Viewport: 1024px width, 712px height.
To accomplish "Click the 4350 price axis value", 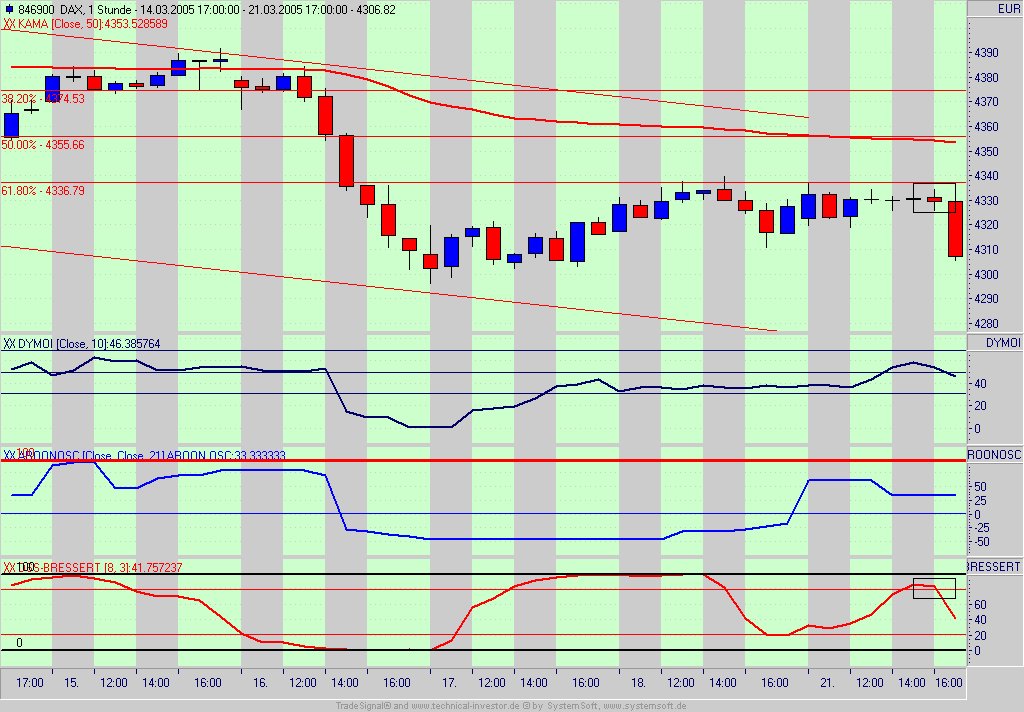I will point(986,152).
